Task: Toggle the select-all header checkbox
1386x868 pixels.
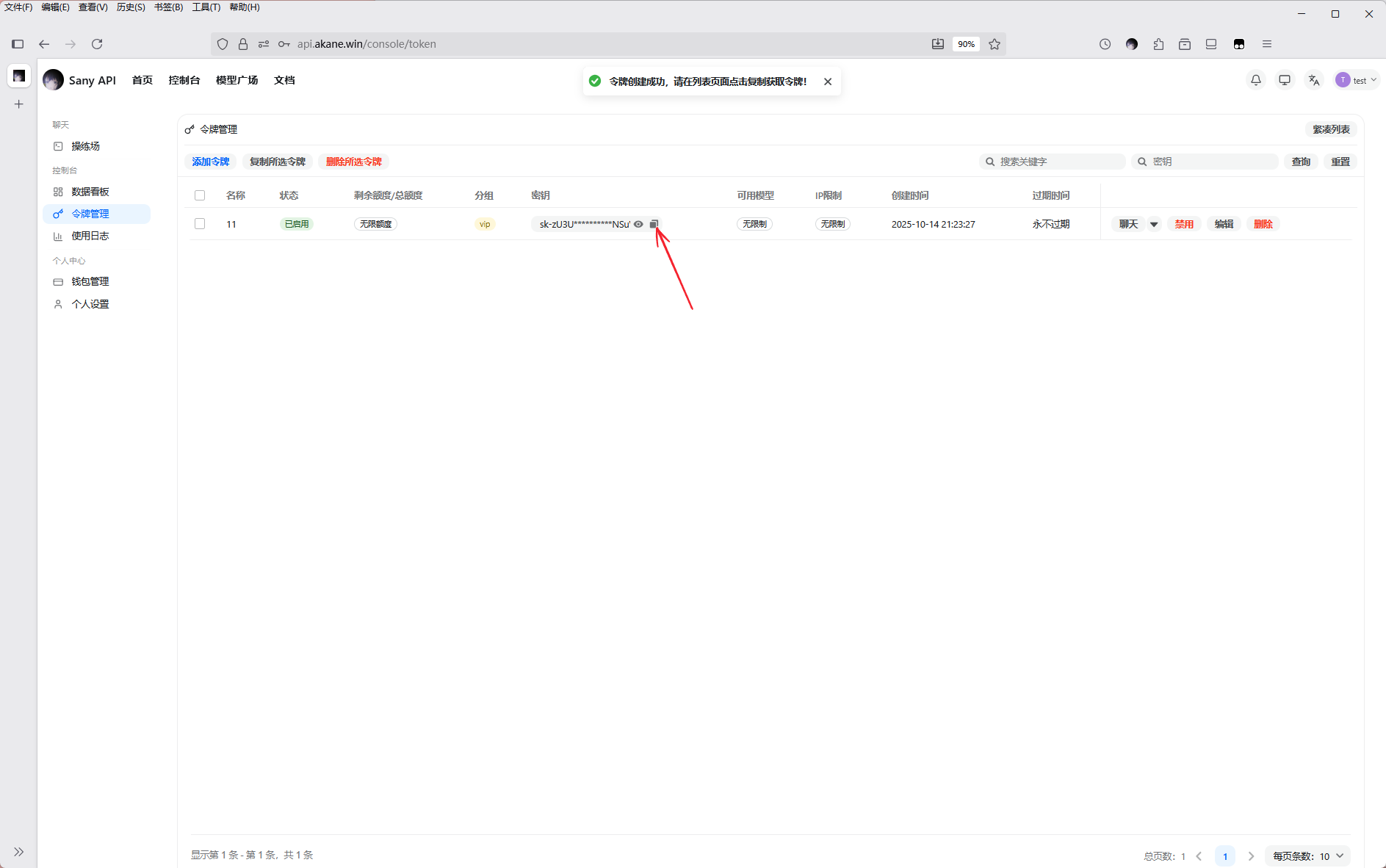Action: (200, 195)
